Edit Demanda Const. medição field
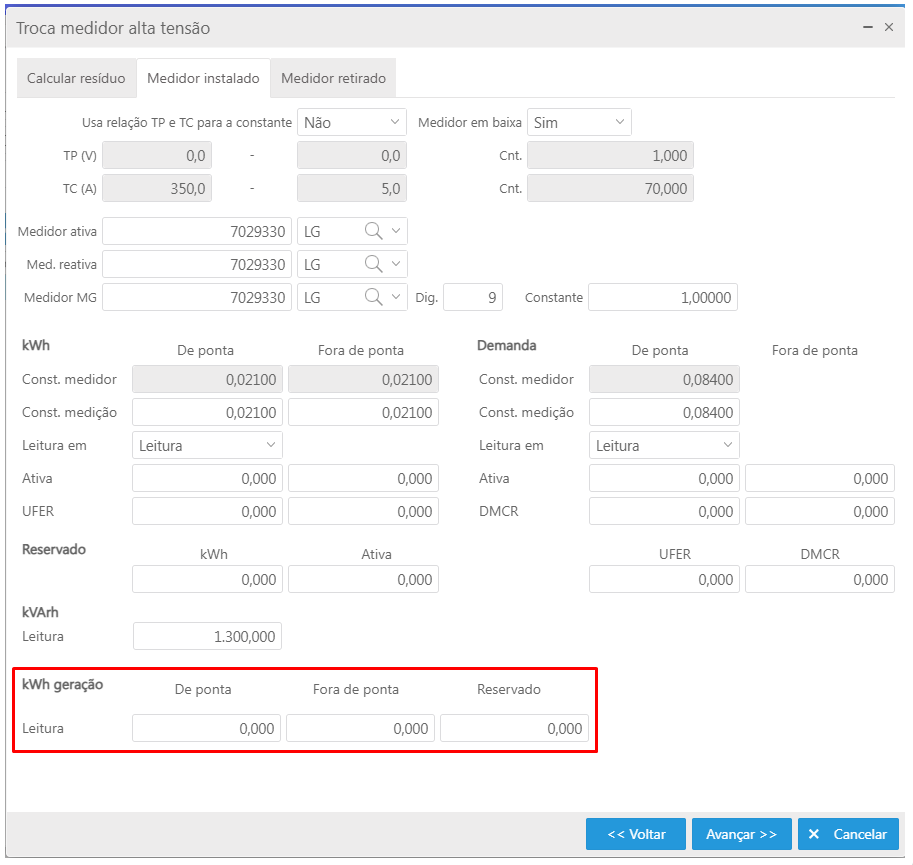The width and height of the screenshot is (913, 865). 664,413
